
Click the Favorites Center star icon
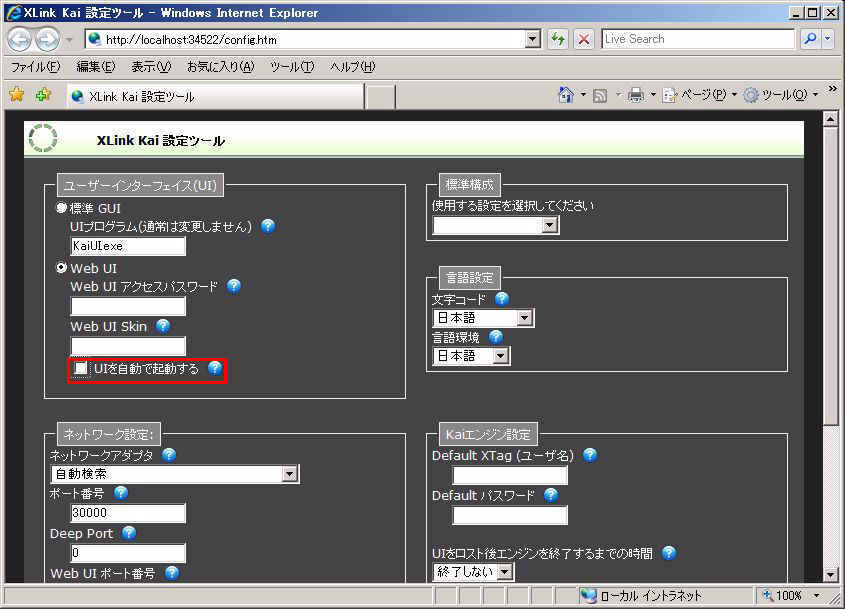(x=17, y=95)
